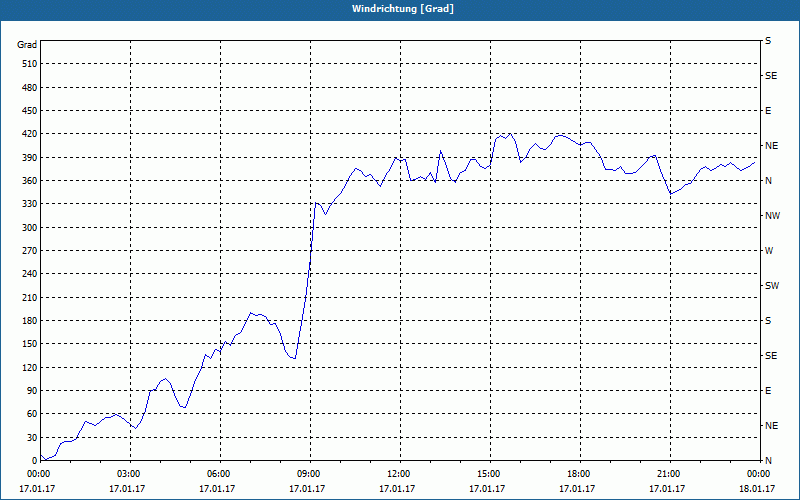Select the 330 y-axis tick label

(x=30, y=204)
